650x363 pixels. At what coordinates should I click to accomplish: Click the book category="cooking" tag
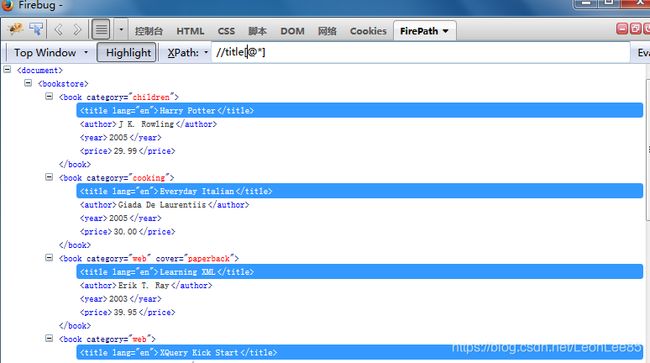coord(116,178)
